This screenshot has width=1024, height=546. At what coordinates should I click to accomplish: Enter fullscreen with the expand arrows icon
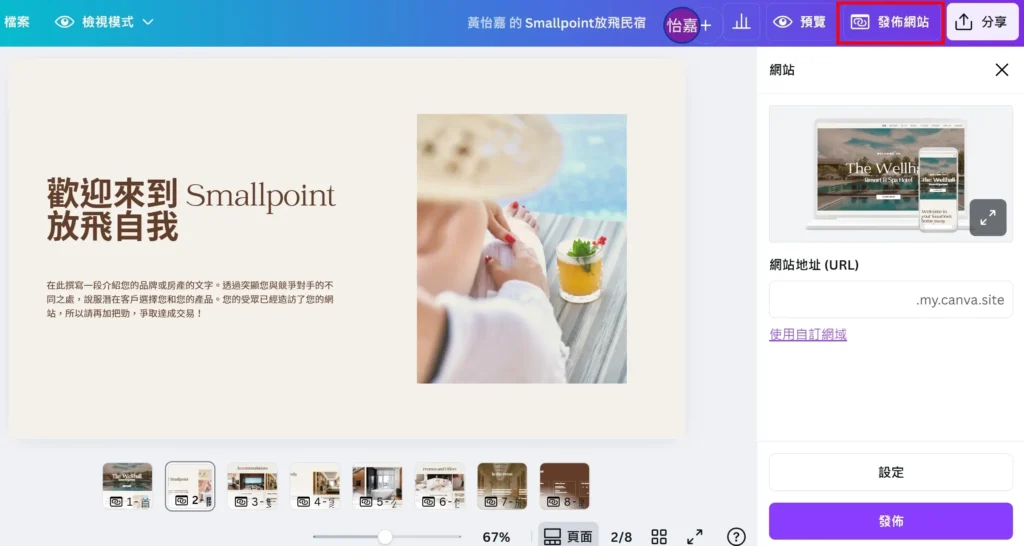click(695, 537)
